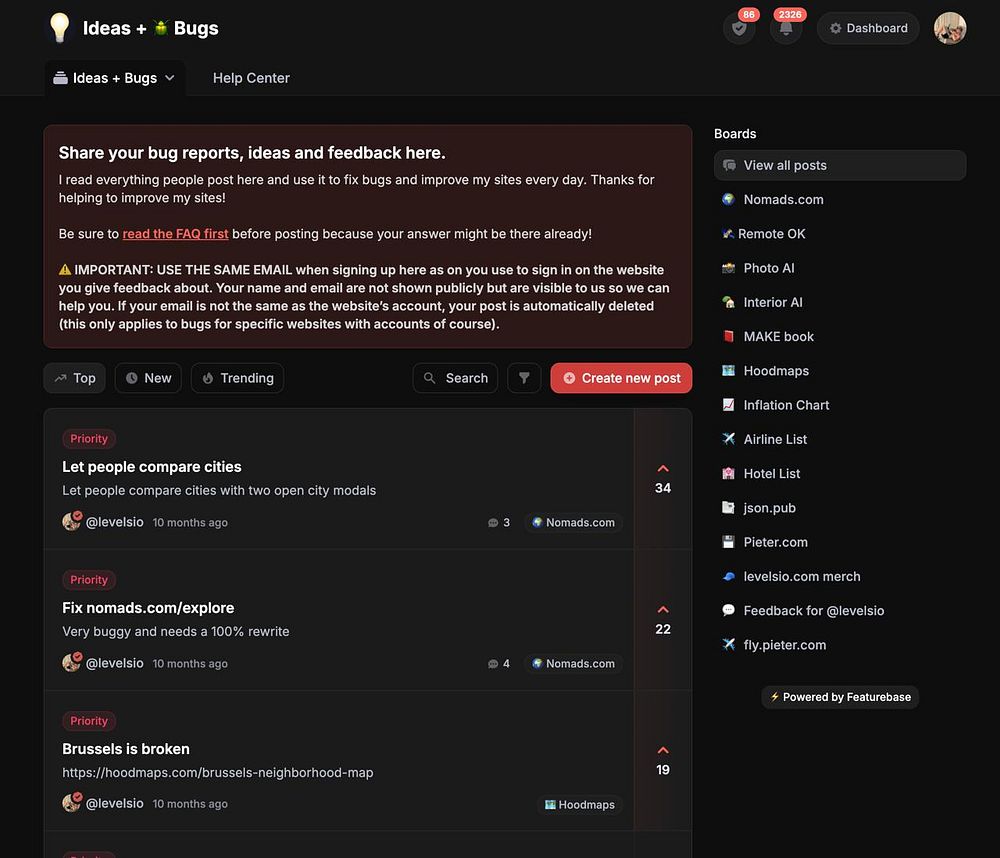Click @levelsio author on compare cities post

point(114,522)
